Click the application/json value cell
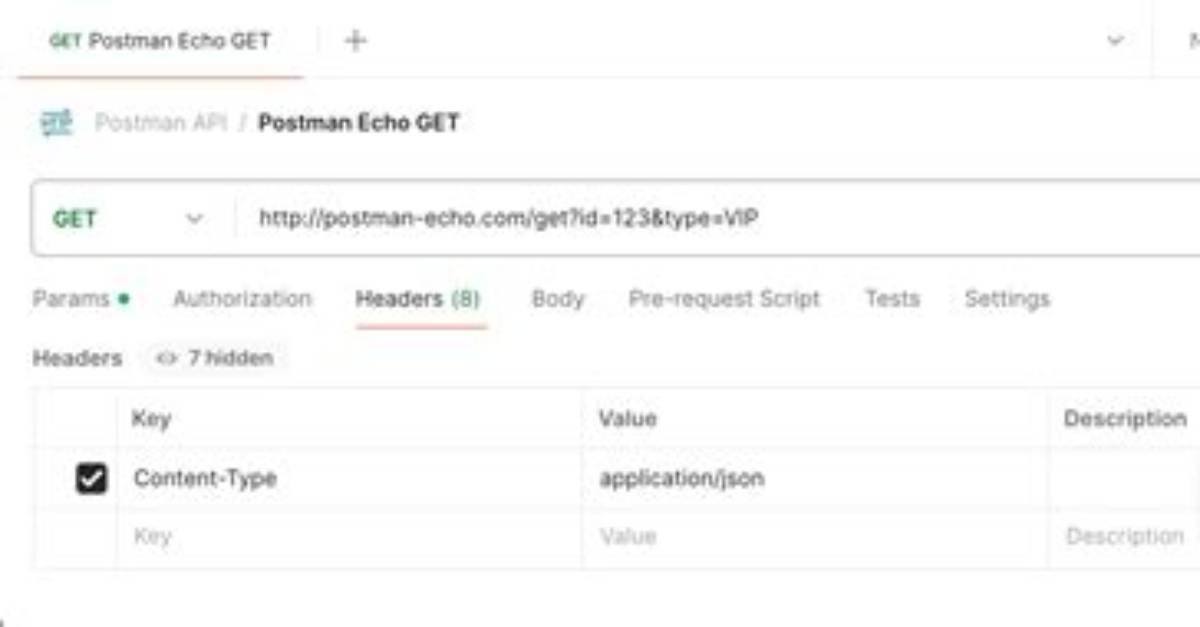1200x627 pixels. (814, 478)
